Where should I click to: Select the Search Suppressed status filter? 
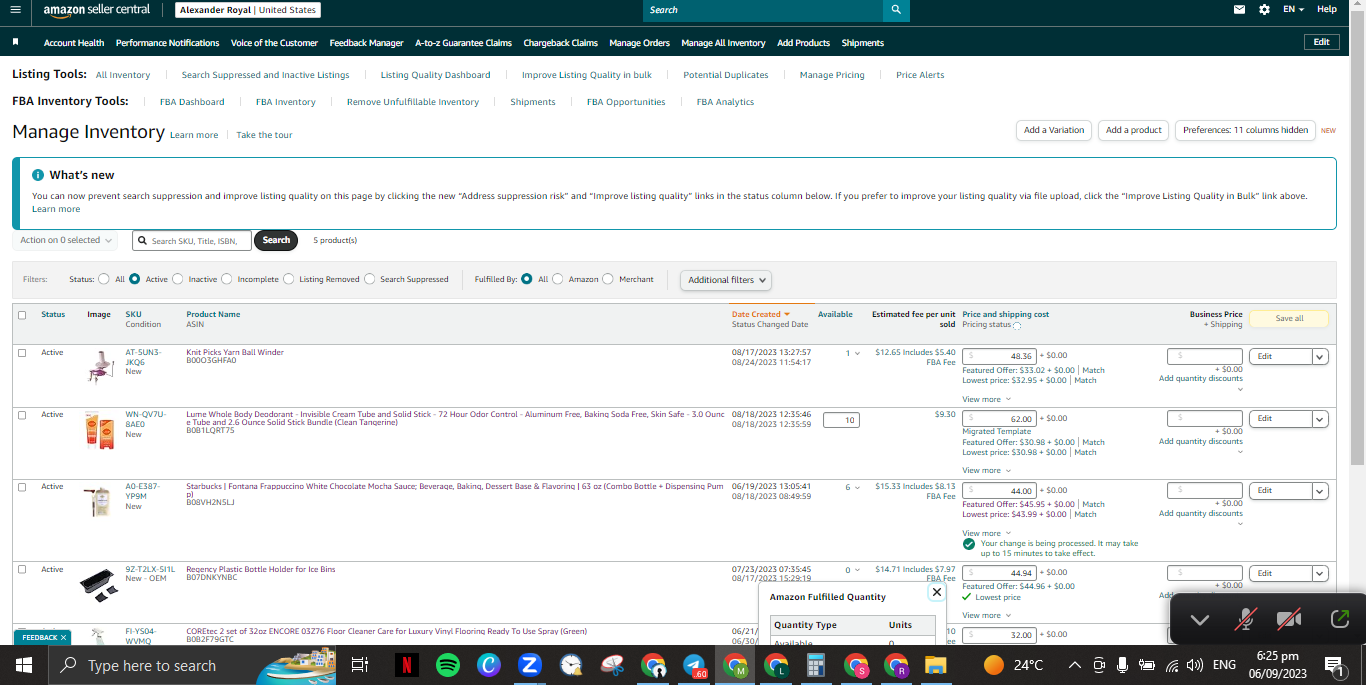pyautogui.click(x=370, y=279)
